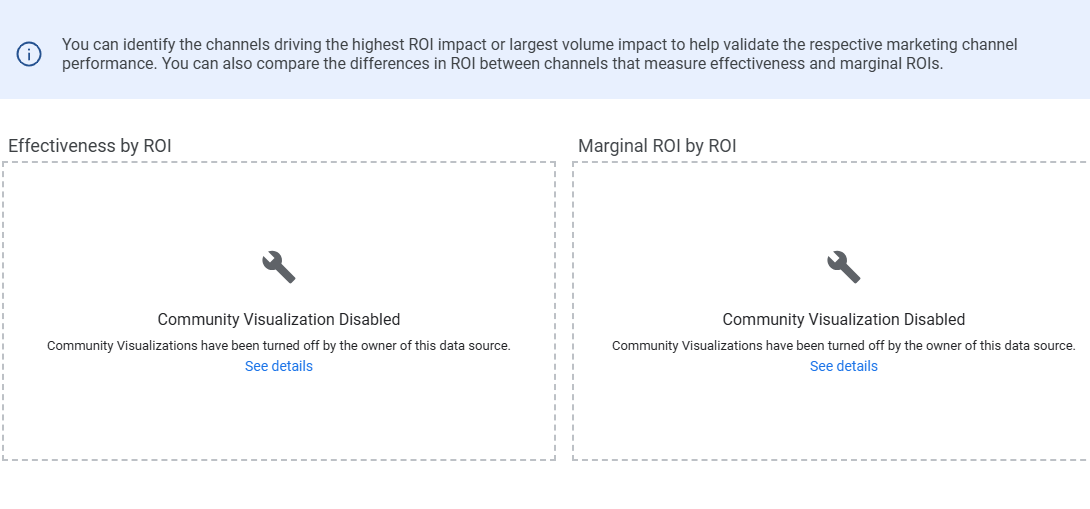Click the wrench icon in Effectiveness by ROI
1090x509 pixels.
pos(278,267)
